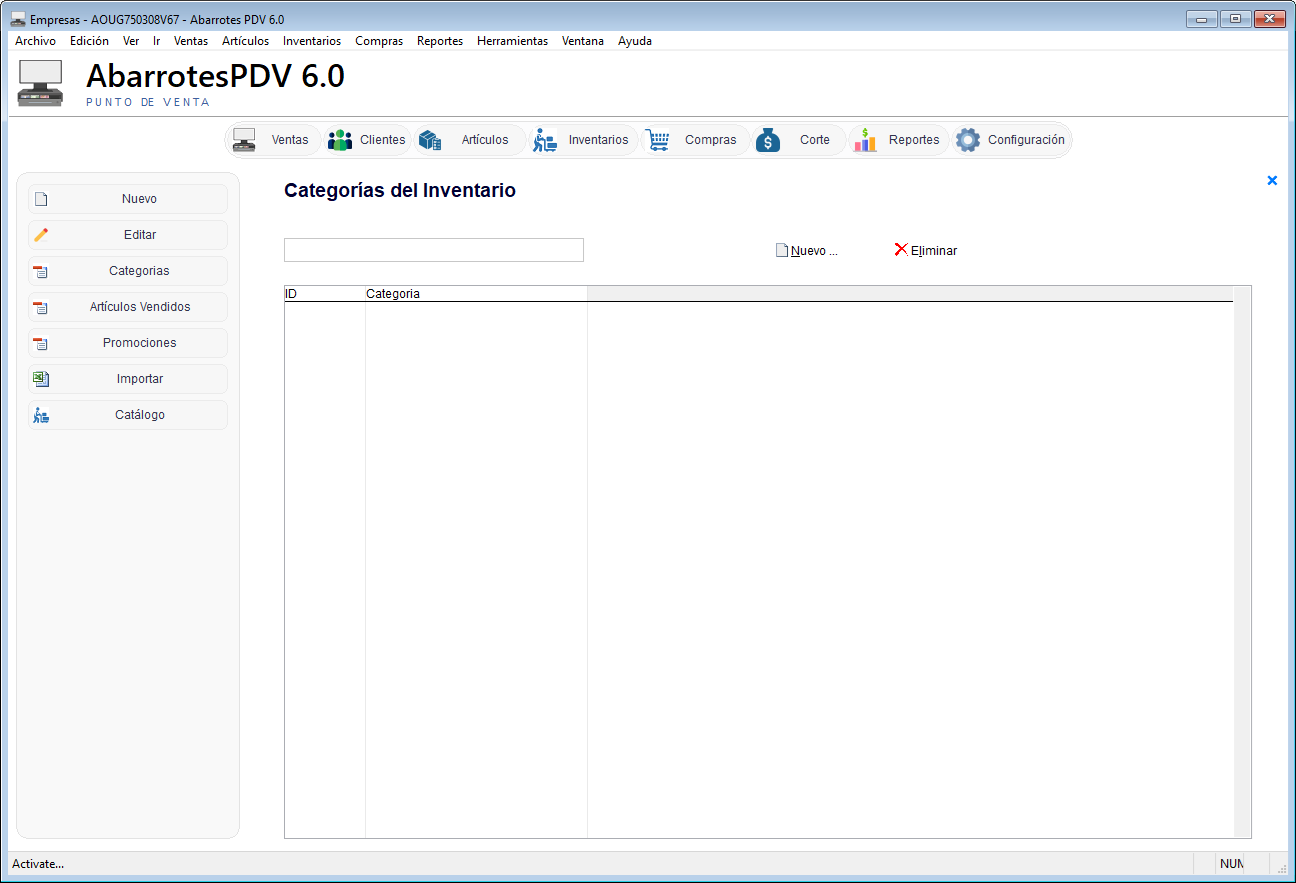The width and height of the screenshot is (1296, 883).
Task: Click the Corte money bag icon
Action: 768,140
